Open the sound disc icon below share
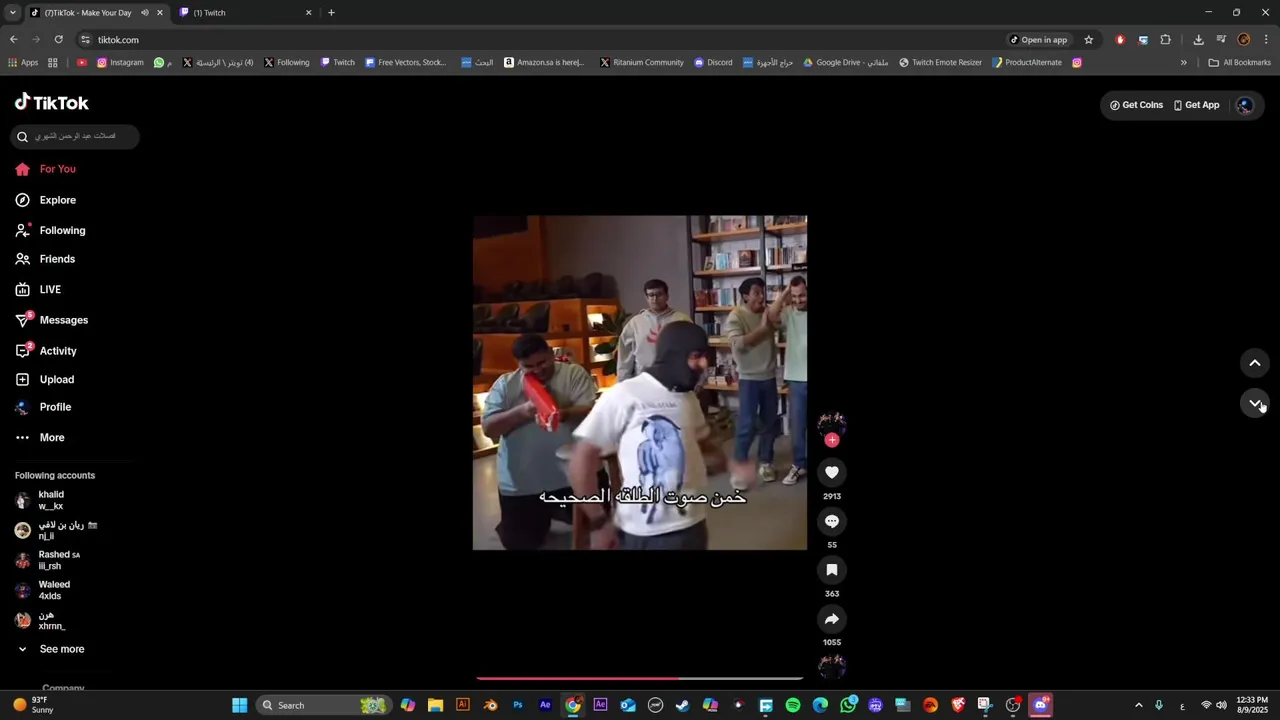The image size is (1280, 720). point(832,666)
